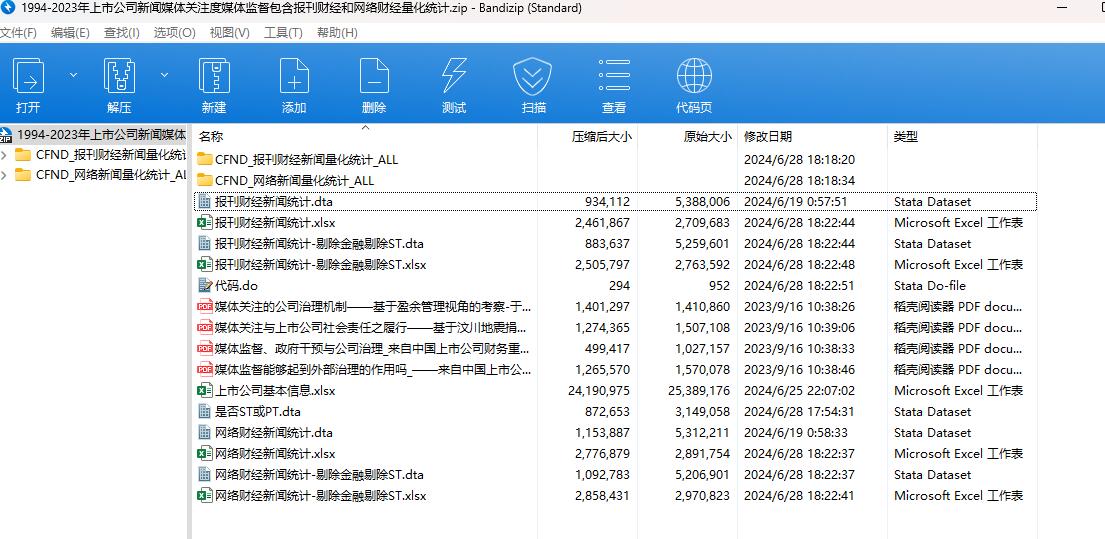Click PDF icon of 媒体关注与上市公司社会责任之履行
Image resolution: width=1105 pixels, height=539 pixels.
click(x=204, y=328)
